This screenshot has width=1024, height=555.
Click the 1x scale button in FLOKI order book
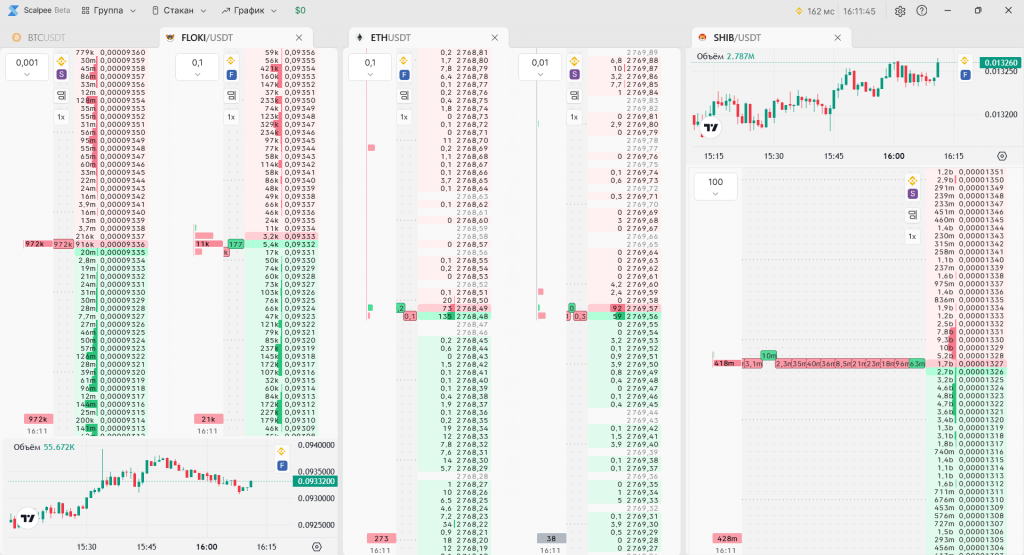231,117
